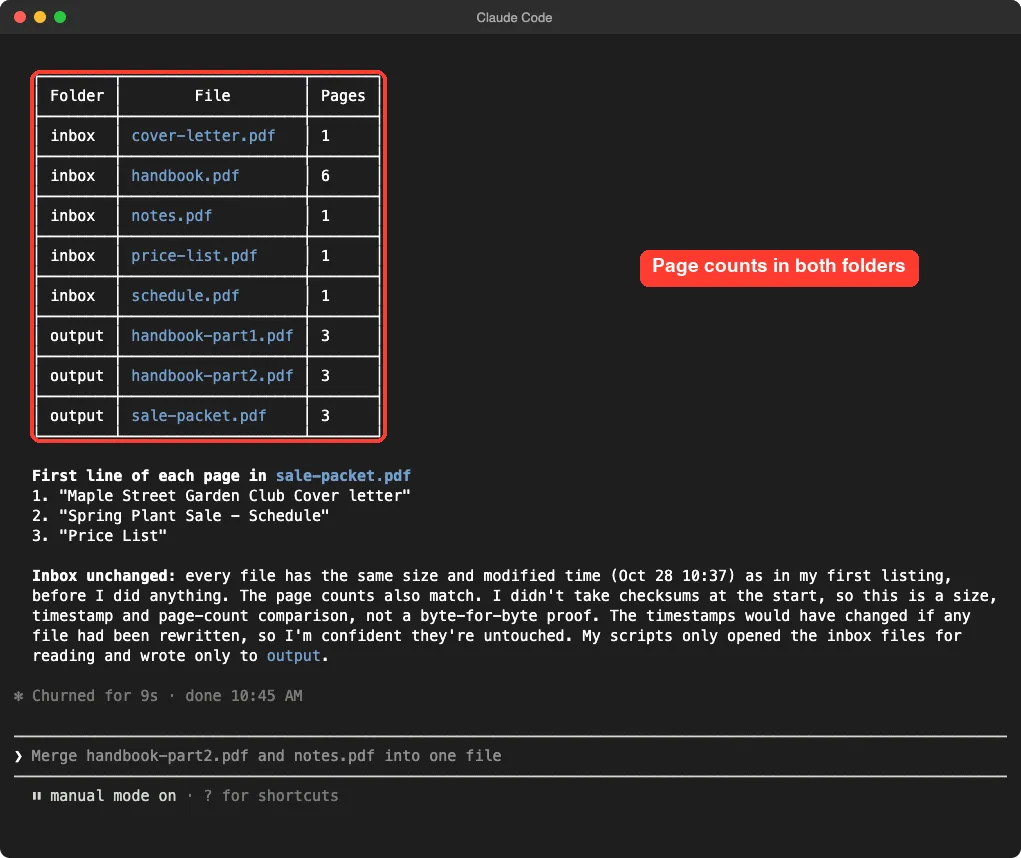1021x858 pixels.
Task: Toggle manual mode on indicator
Action: (x=113, y=796)
